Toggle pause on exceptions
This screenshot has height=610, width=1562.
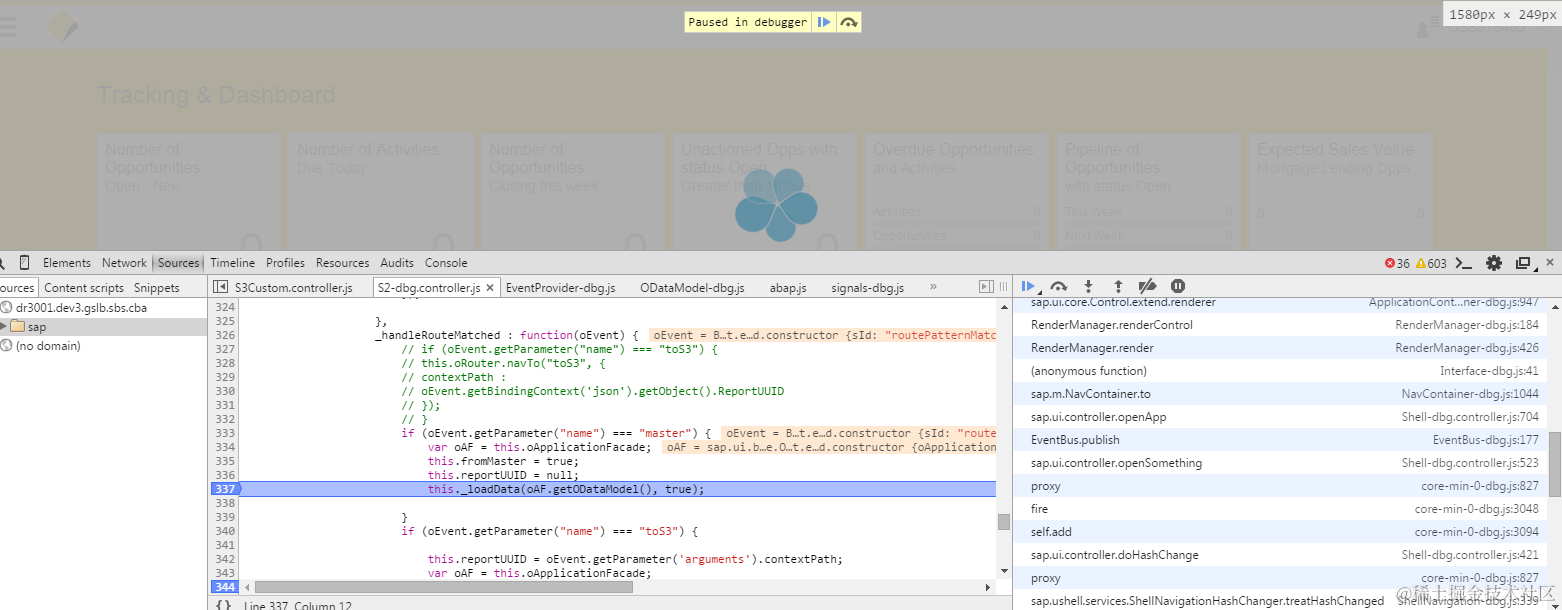coord(1178,287)
